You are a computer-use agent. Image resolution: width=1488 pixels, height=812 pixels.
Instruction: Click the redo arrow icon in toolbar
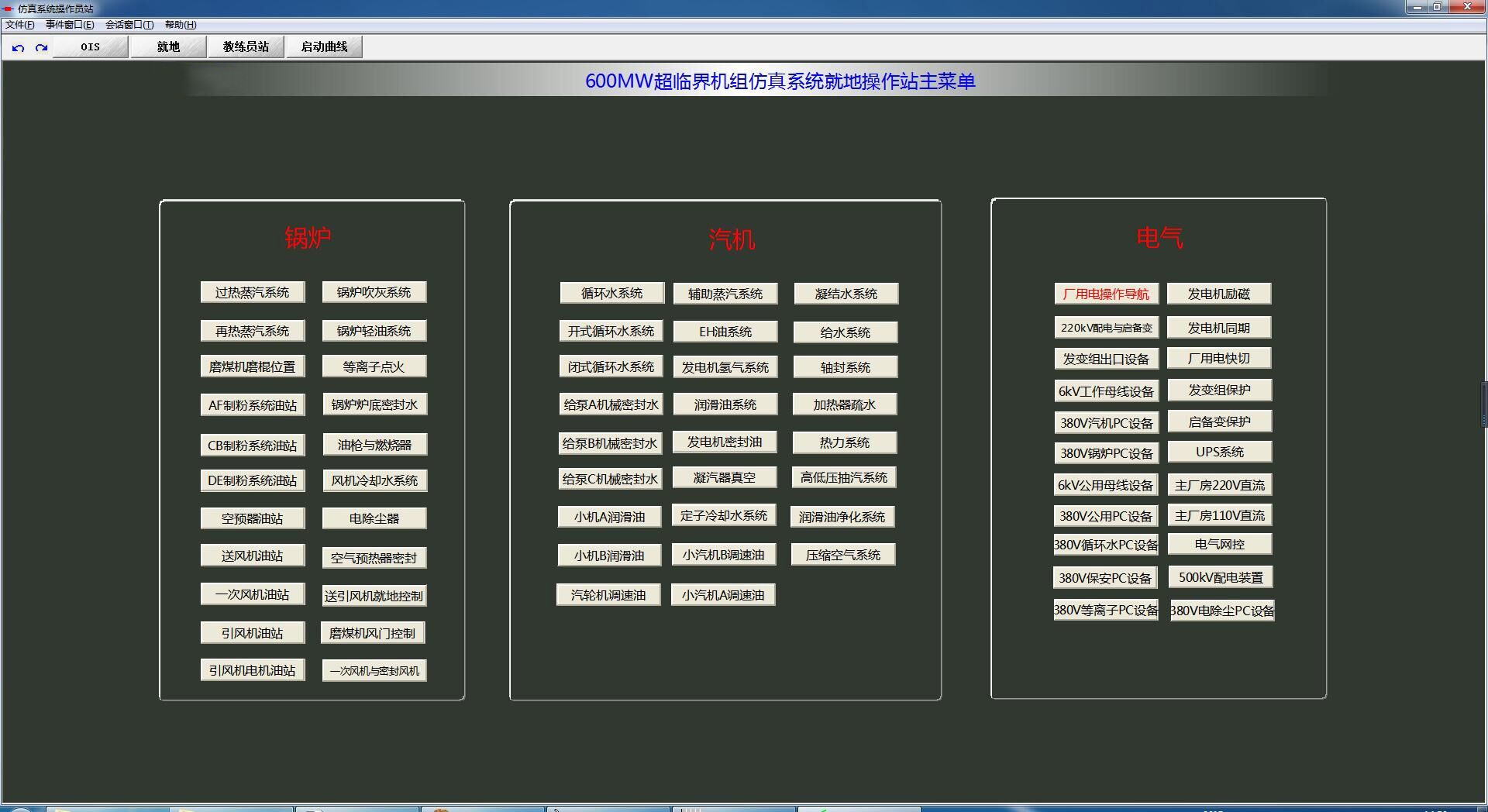(x=42, y=47)
